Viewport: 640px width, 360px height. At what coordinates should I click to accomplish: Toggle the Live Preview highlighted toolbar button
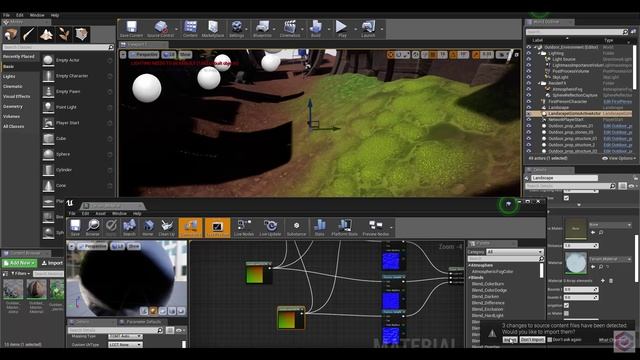pyautogui.click(x=218, y=228)
